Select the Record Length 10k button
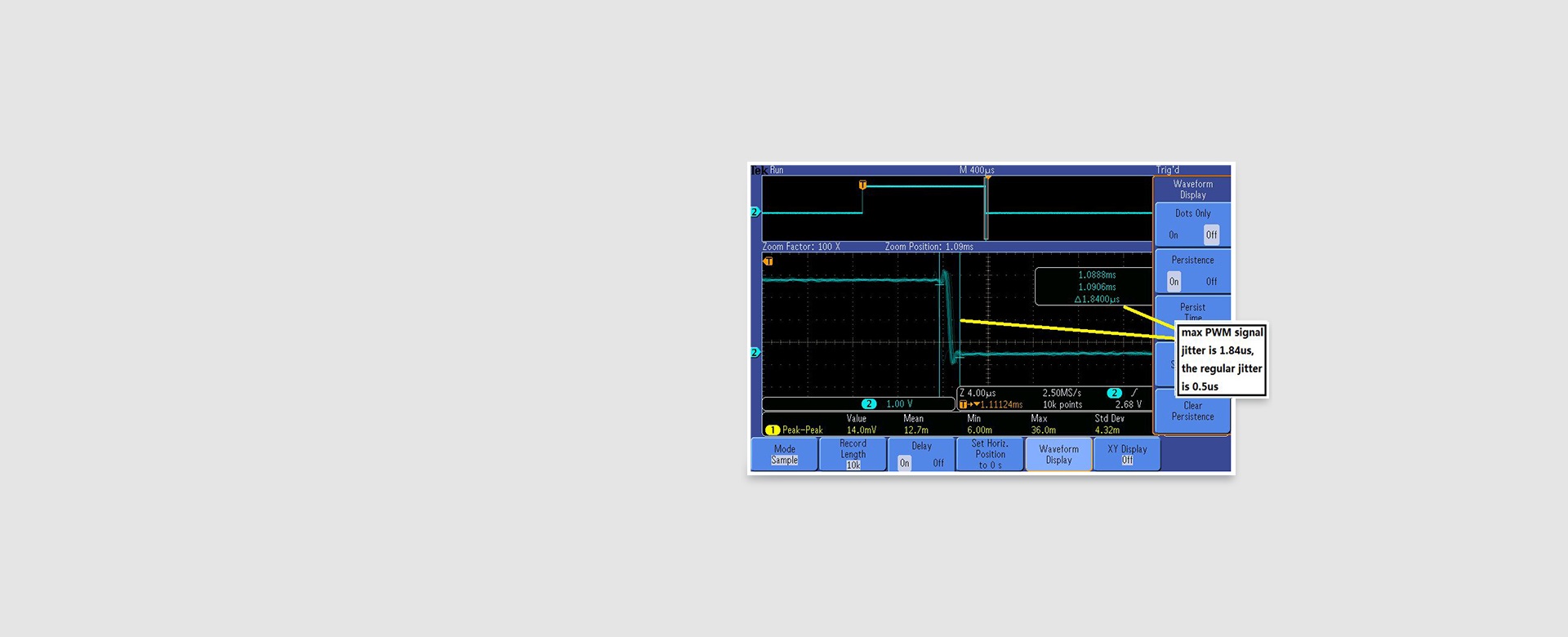Screen dimensions: 1568x637 [x=853, y=455]
